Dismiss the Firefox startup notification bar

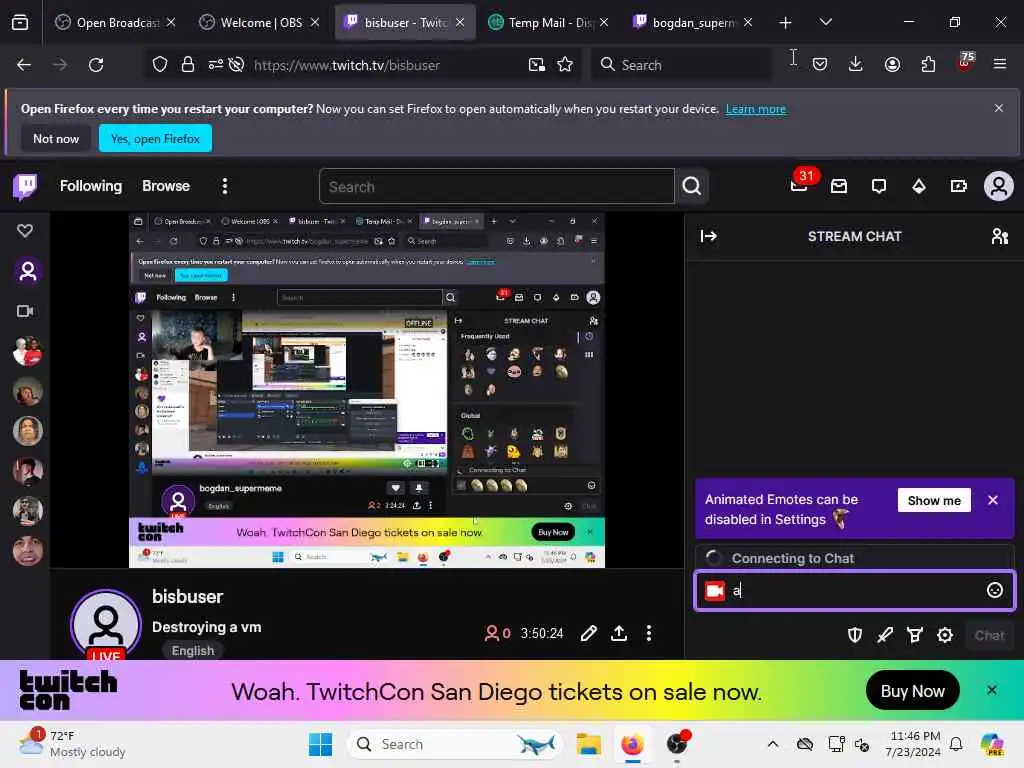[999, 108]
